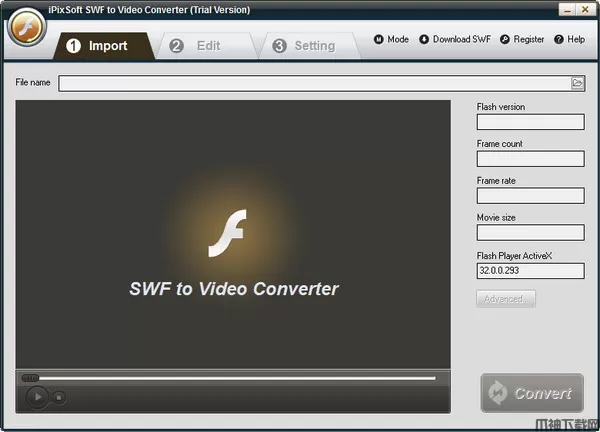The image size is (600, 432).
Task: Open the Import tab
Action: coord(104,46)
